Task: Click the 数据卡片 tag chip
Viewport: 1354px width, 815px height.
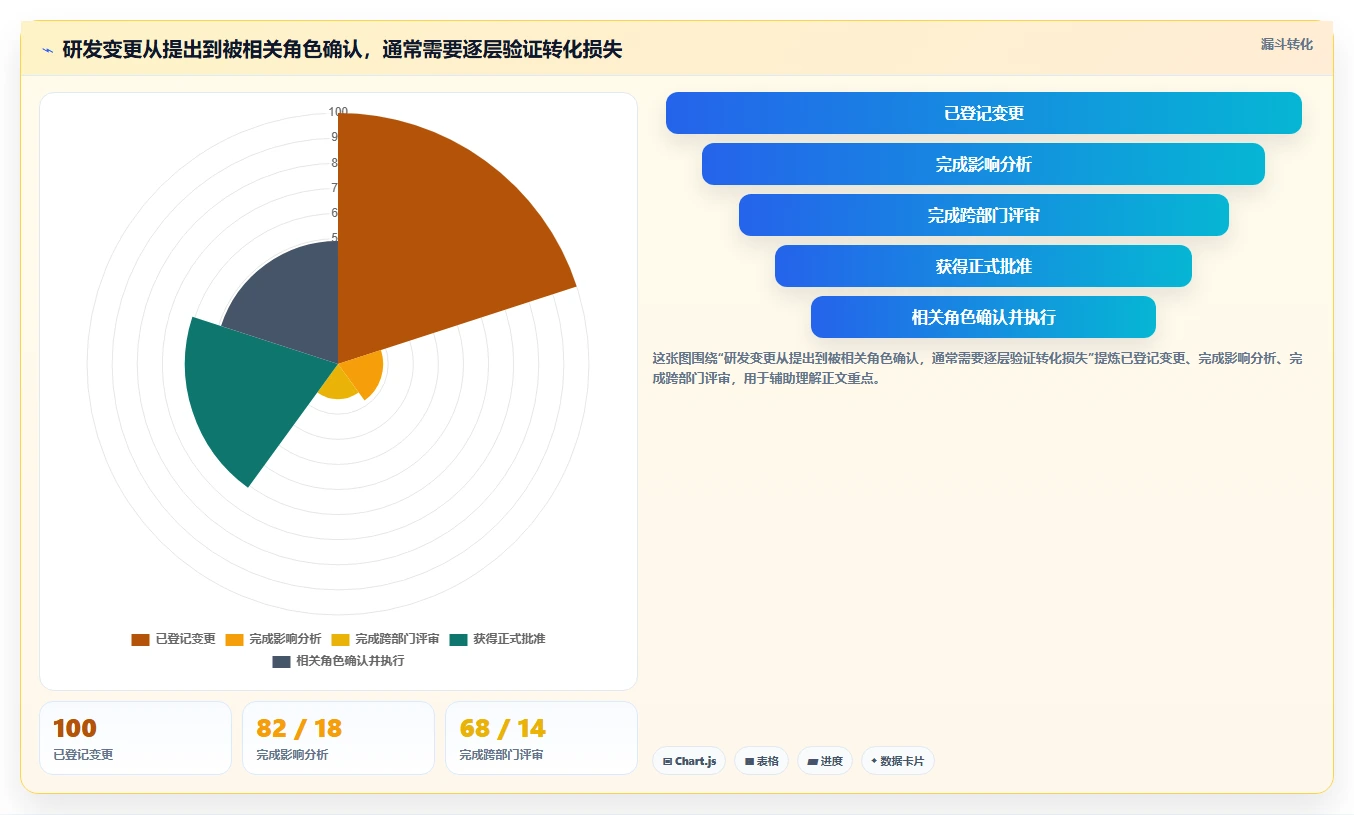Action: pyautogui.click(x=898, y=761)
